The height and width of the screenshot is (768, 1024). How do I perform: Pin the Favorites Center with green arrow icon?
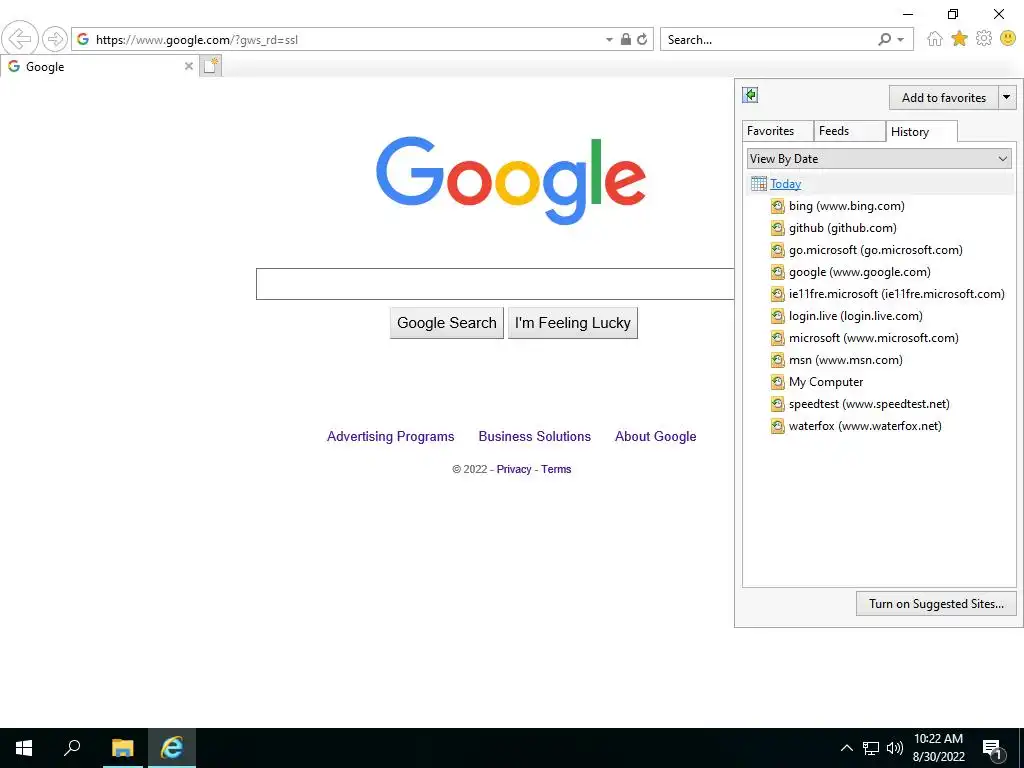(x=750, y=95)
